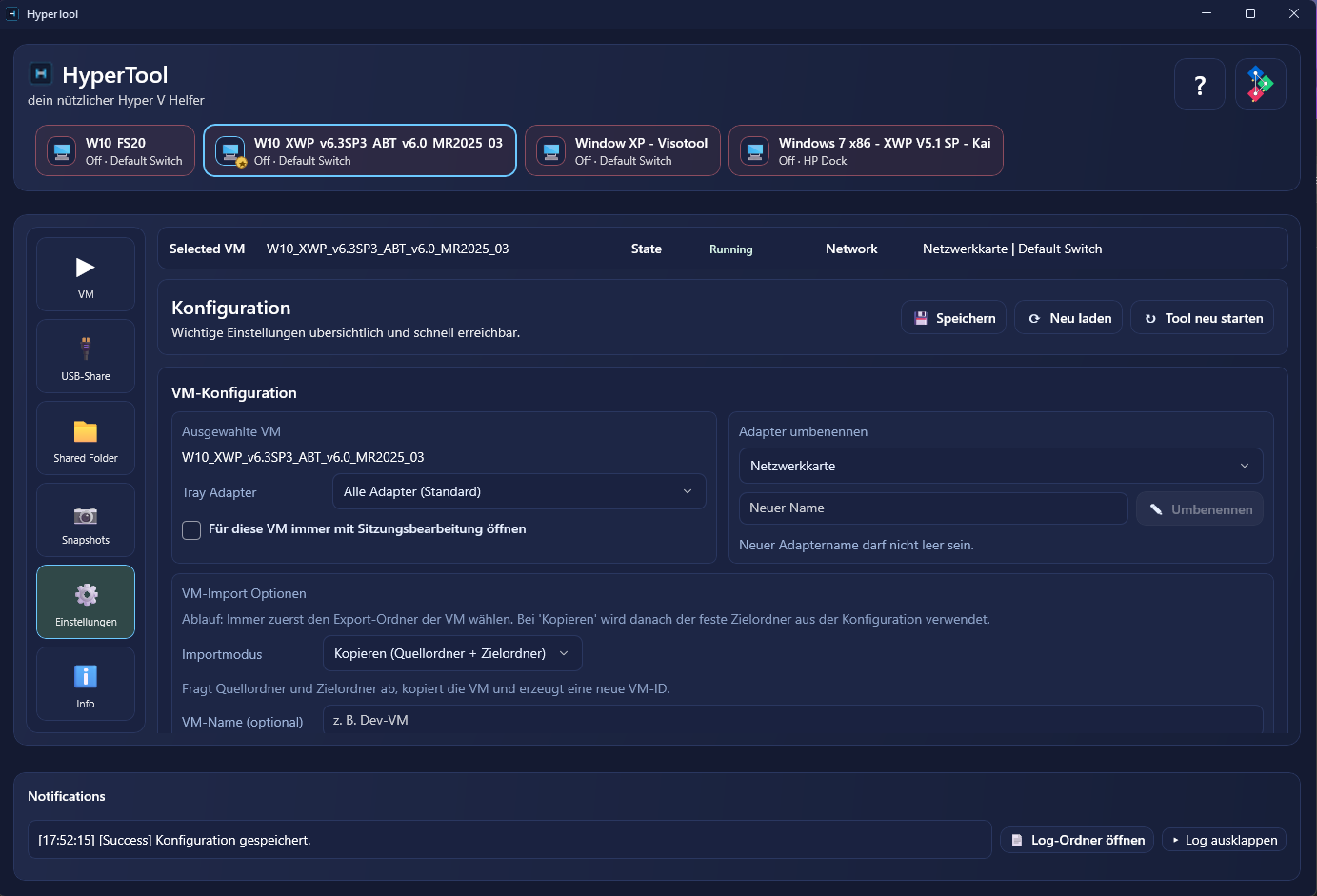Click the colorful diamond logo icon
1317x896 pixels.
click(x=1260, y=85)
